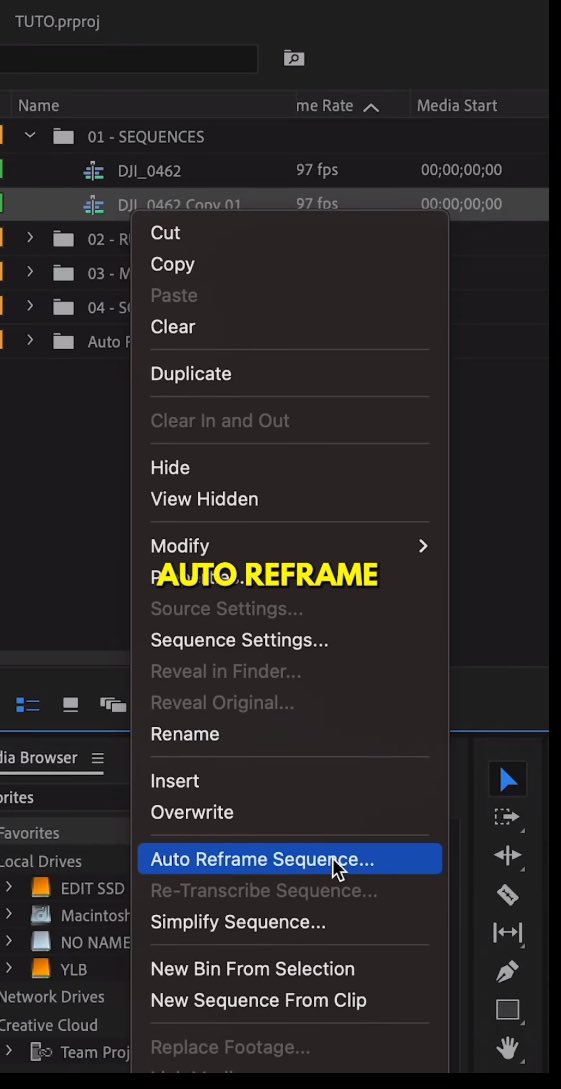561x1089 pixels.
Task: Click the 01 - SEQUENCES bin folder icon
Action: point(63,137)
